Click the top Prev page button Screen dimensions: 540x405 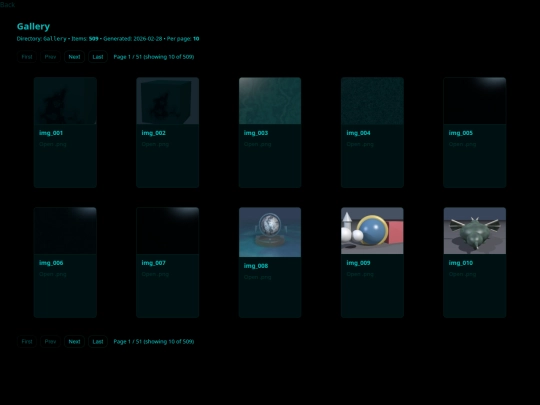click(50, 57)
